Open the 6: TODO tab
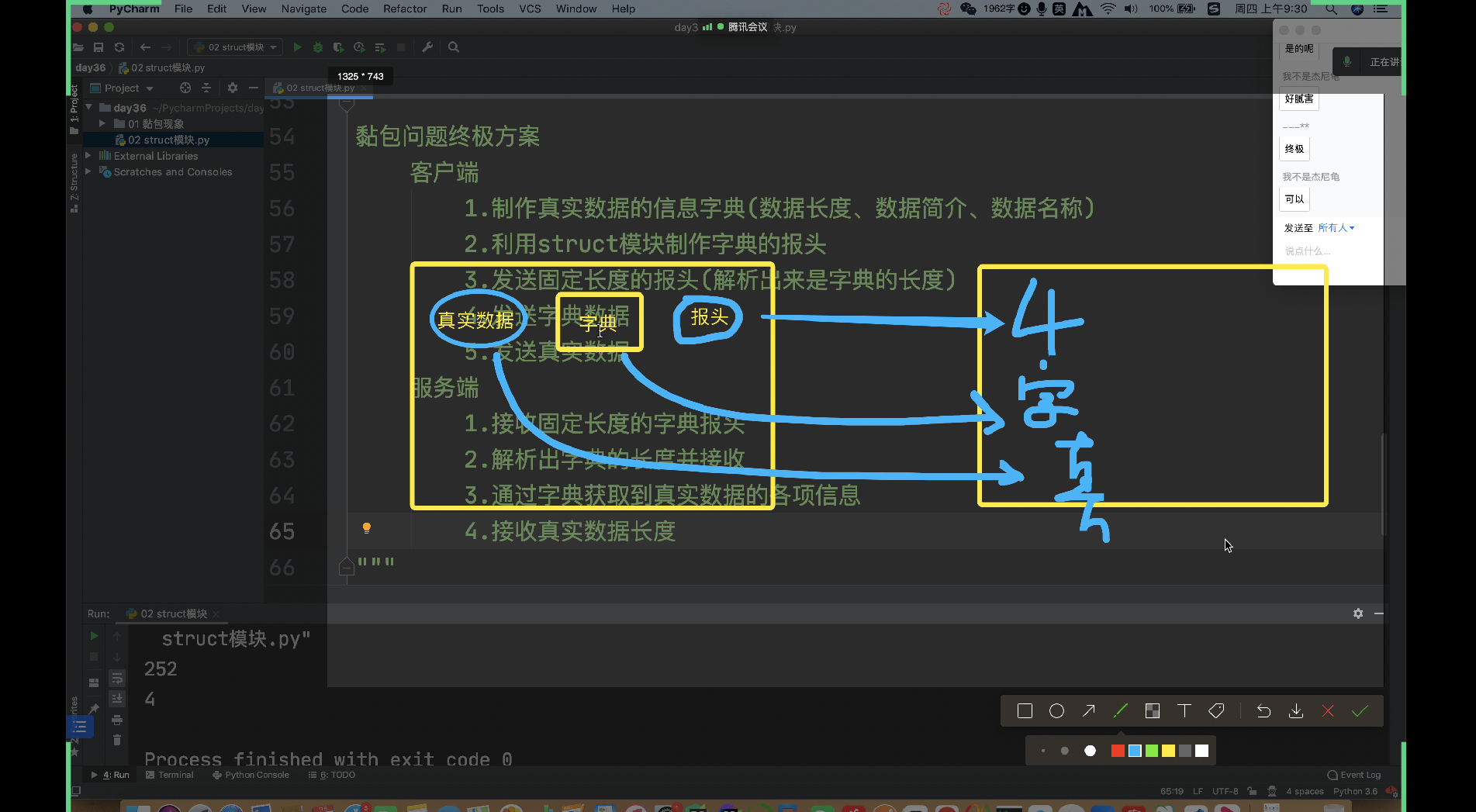This screenshot has height=812, width=1476. click(332, 775)
